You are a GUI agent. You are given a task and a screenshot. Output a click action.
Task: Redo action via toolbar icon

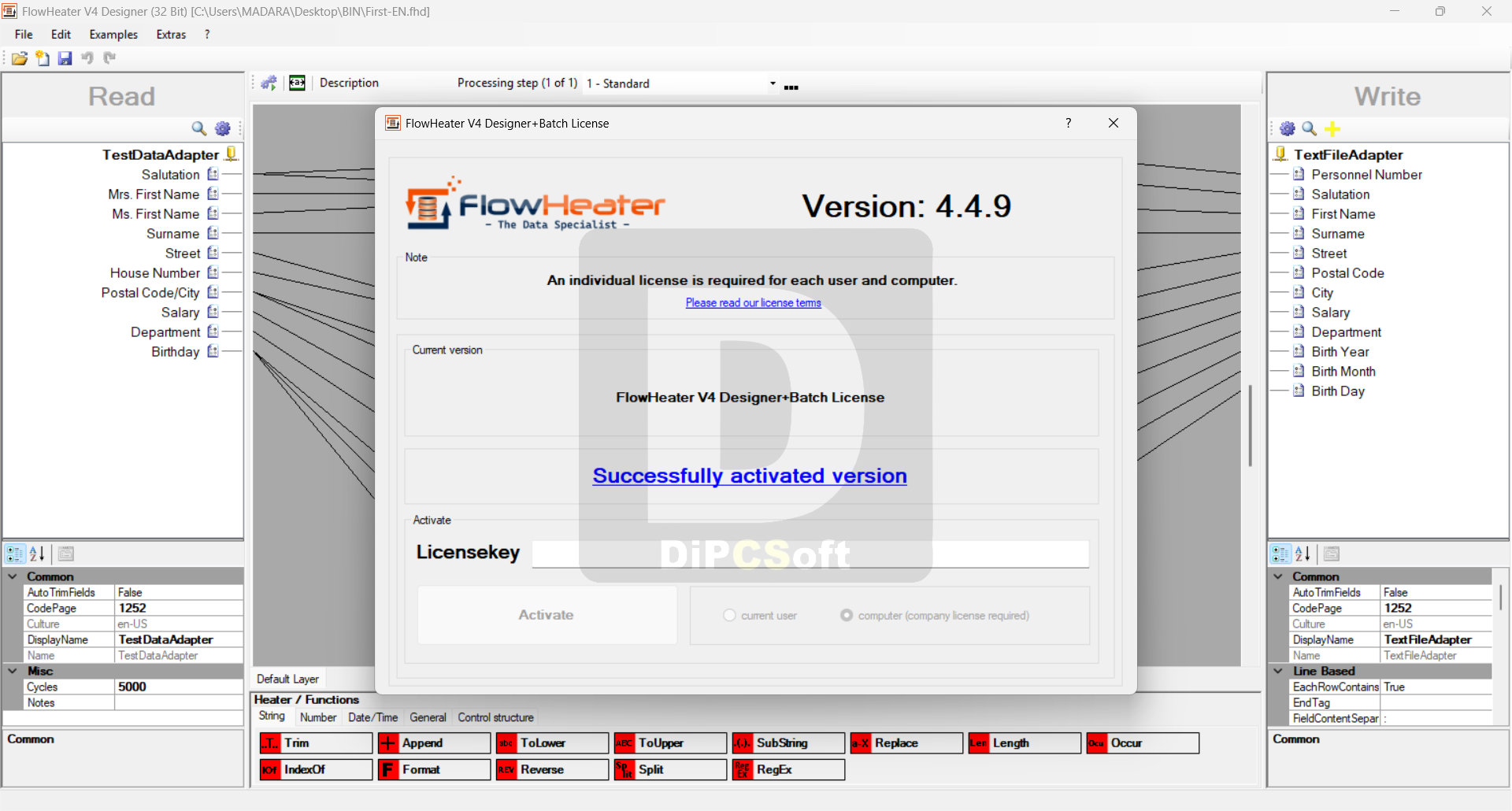[x=109, y=58]
